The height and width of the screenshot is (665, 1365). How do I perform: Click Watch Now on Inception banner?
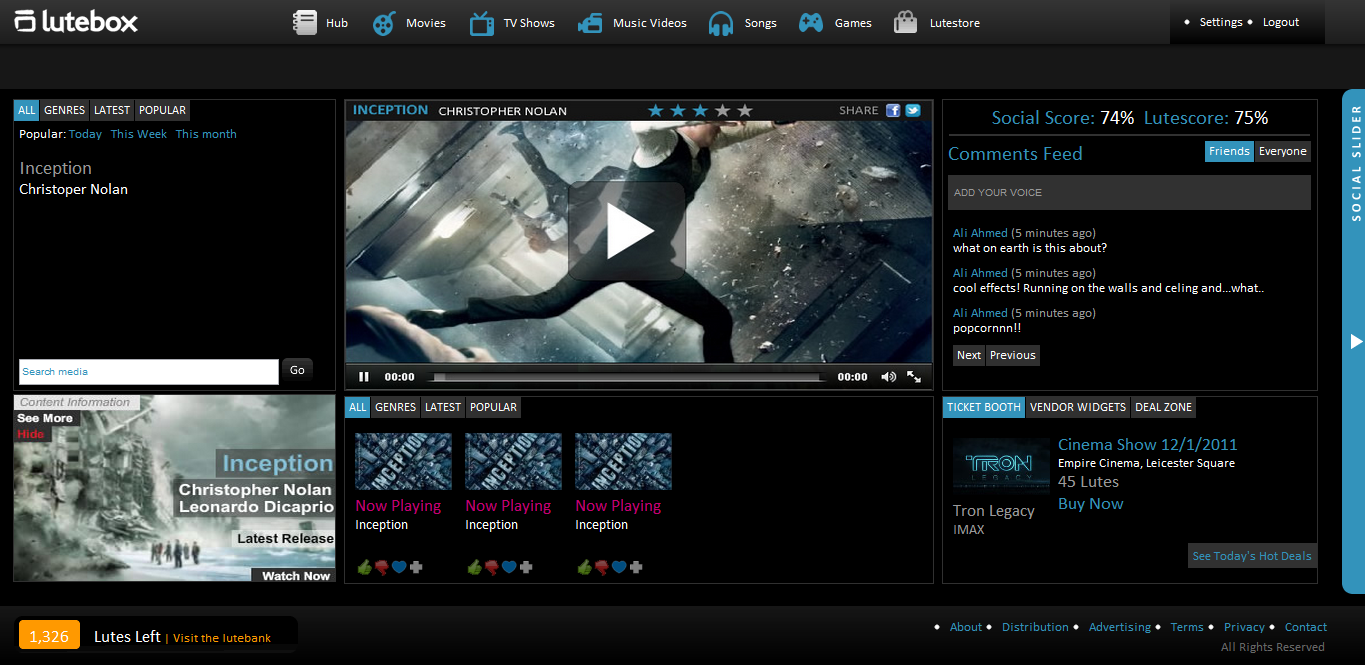pyautogui.click(x=296, y=576)
